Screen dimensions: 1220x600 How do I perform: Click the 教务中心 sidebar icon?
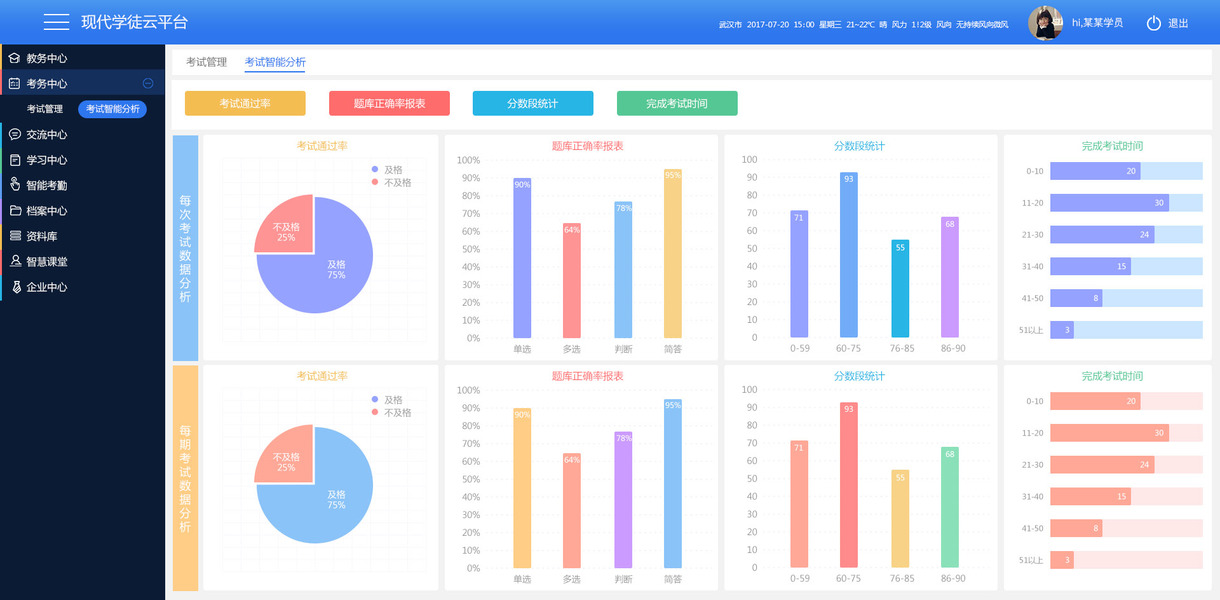click(x=15, y=58)
